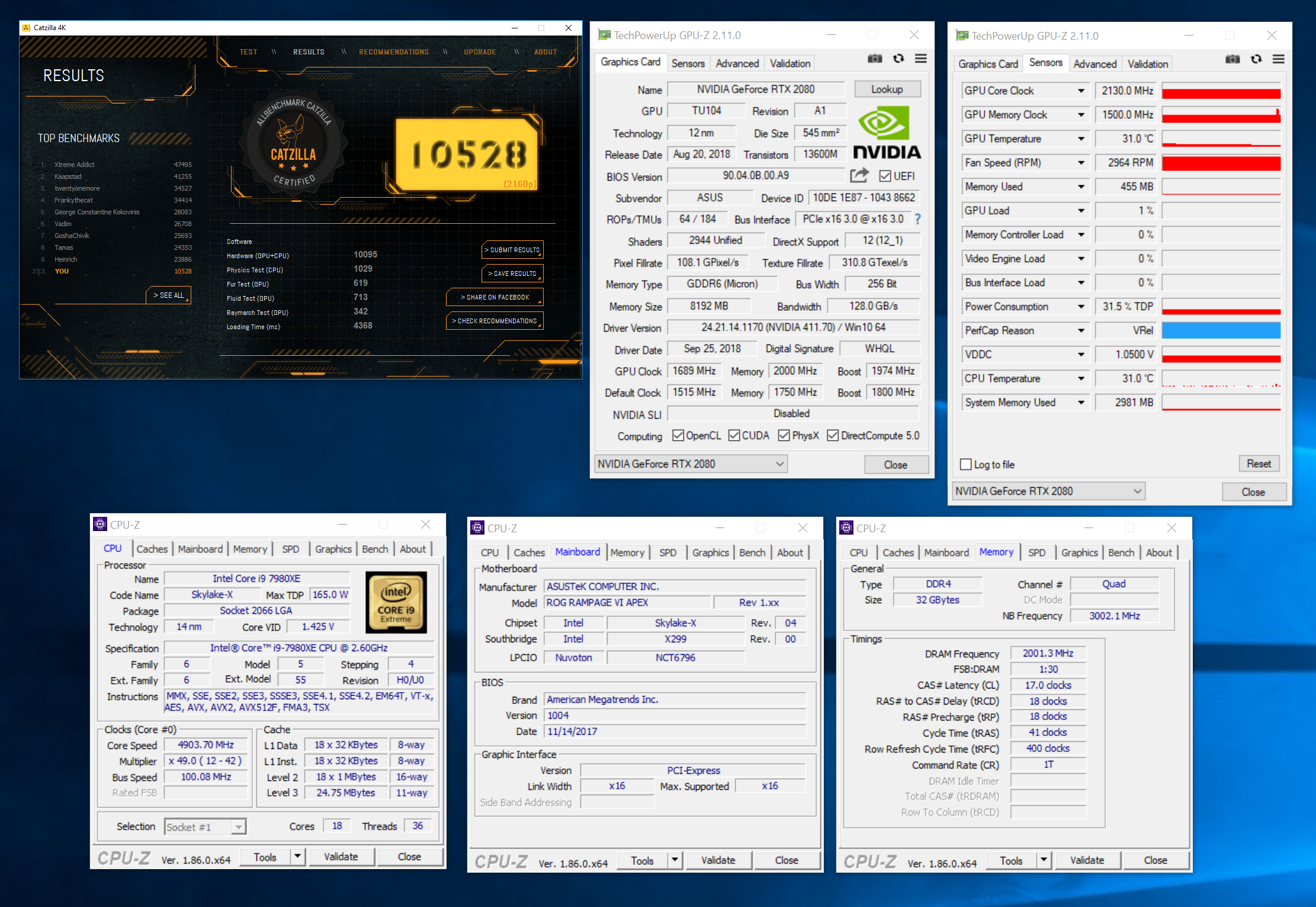Viewport: 1316px width, 907px height.
Task: Open VDDC sensor dropdown
Action: 1081,355
